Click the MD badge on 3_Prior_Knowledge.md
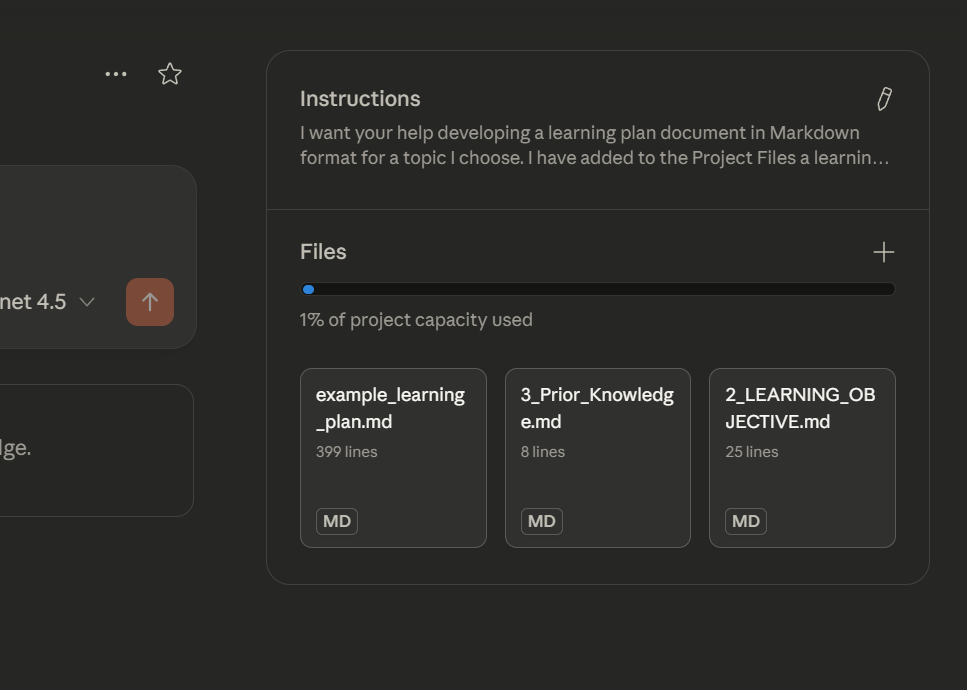The width and height of the screenshot is (967, 690). pos(541,521)
